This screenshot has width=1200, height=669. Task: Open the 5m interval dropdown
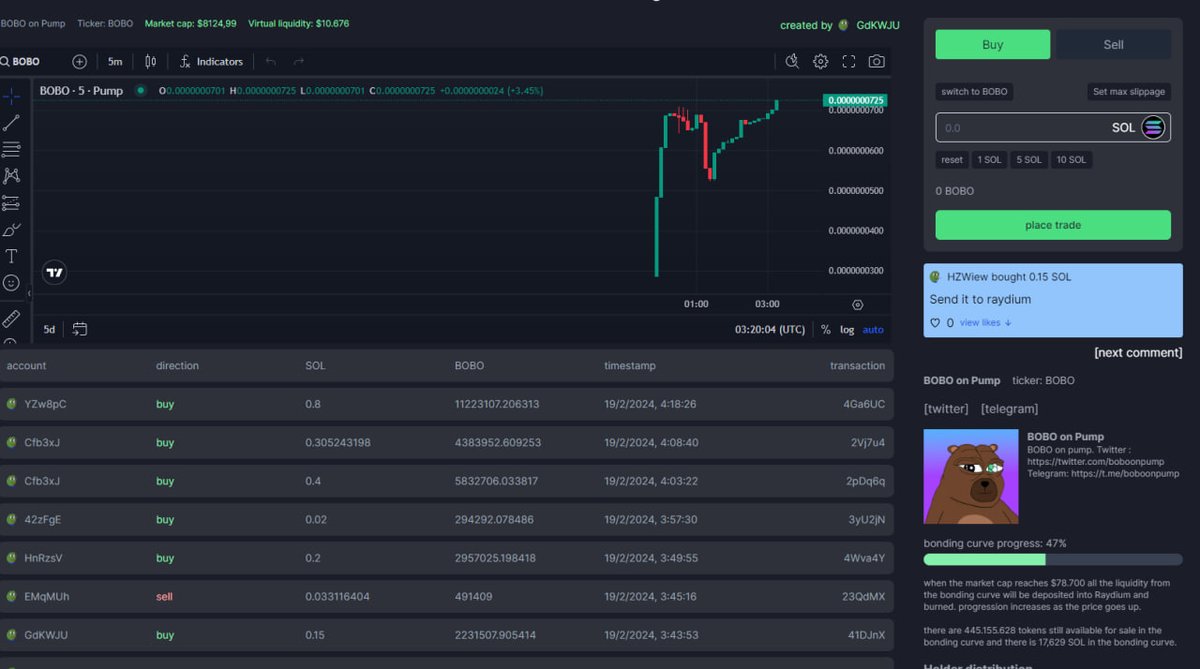pyautogui.click(x=115, y=61)
